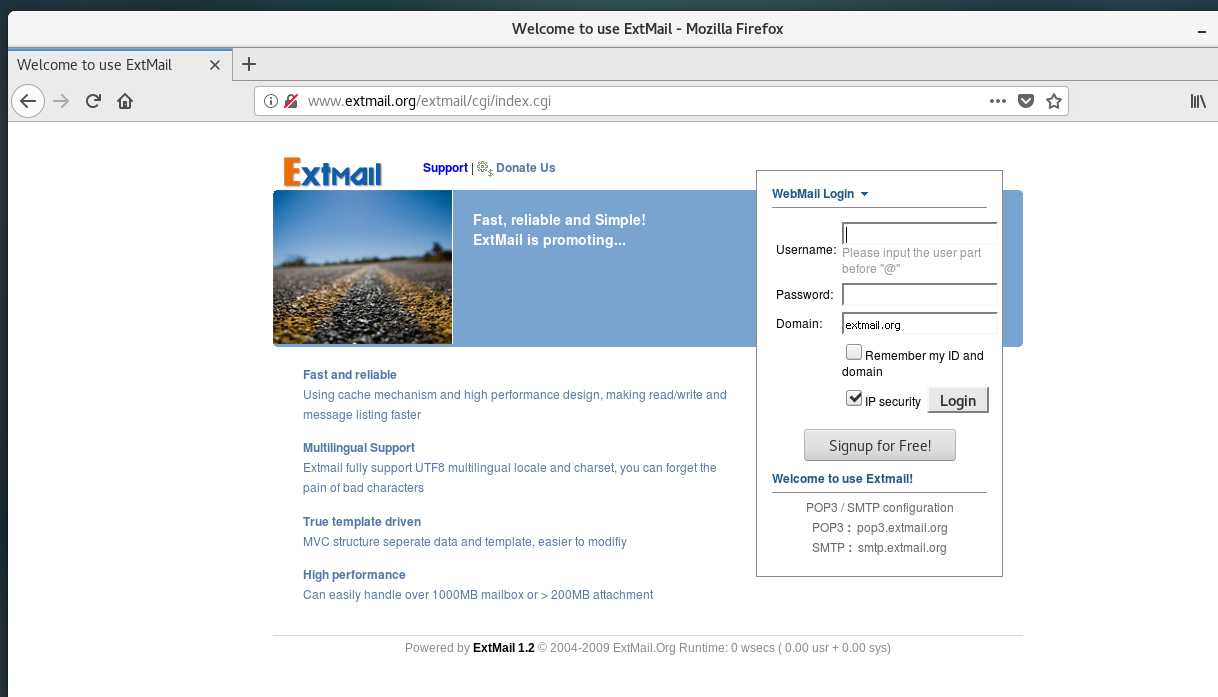This screenshot has height=697, width=1218.
Task: Open the page actions three-dots menu
Action: 997,101
